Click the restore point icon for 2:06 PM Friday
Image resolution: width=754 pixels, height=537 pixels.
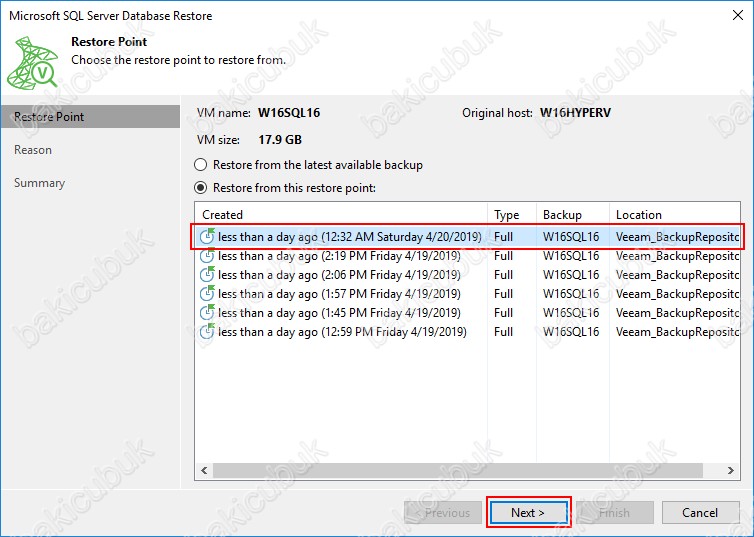tap(207, 275)
